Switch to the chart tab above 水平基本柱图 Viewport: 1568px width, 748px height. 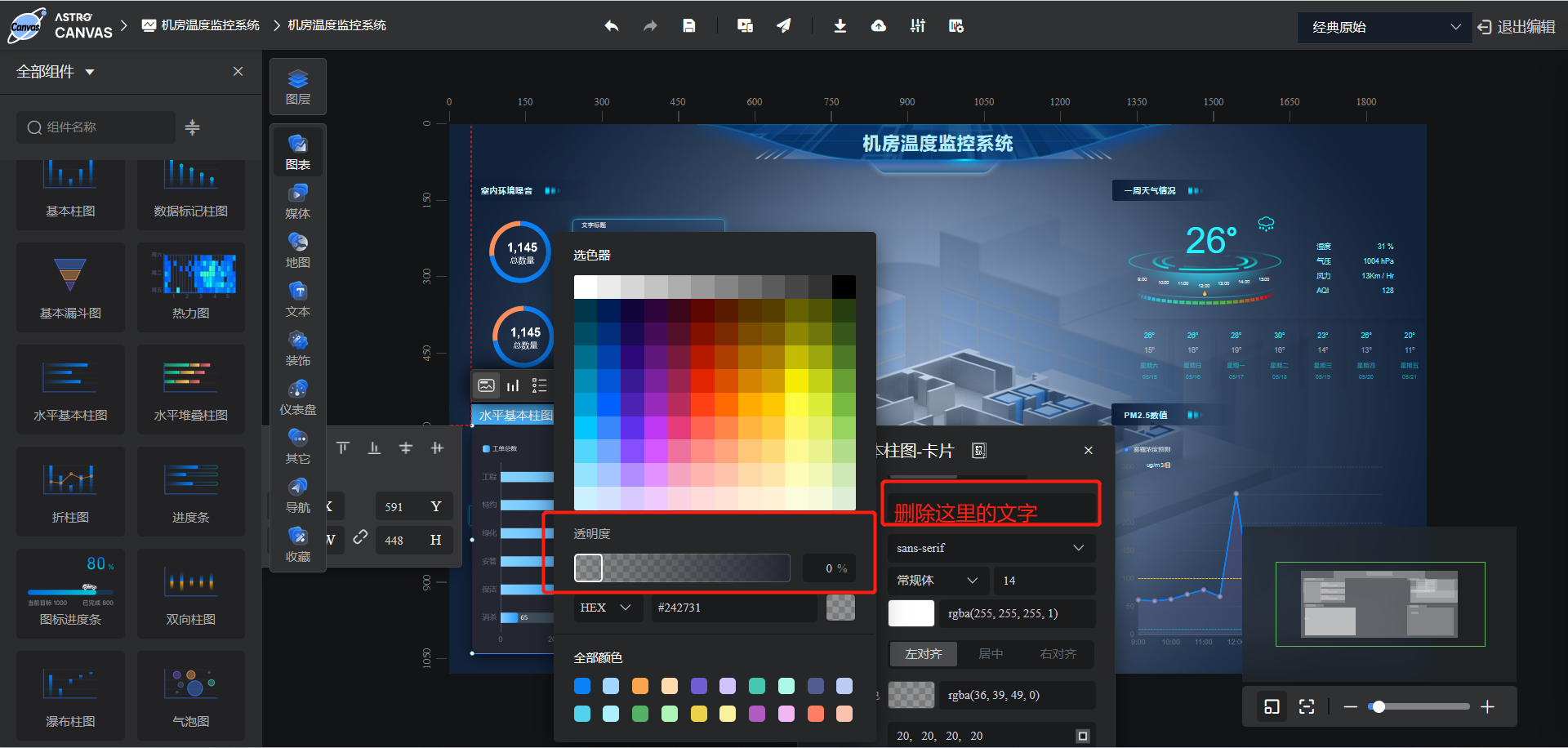[513, 385]
